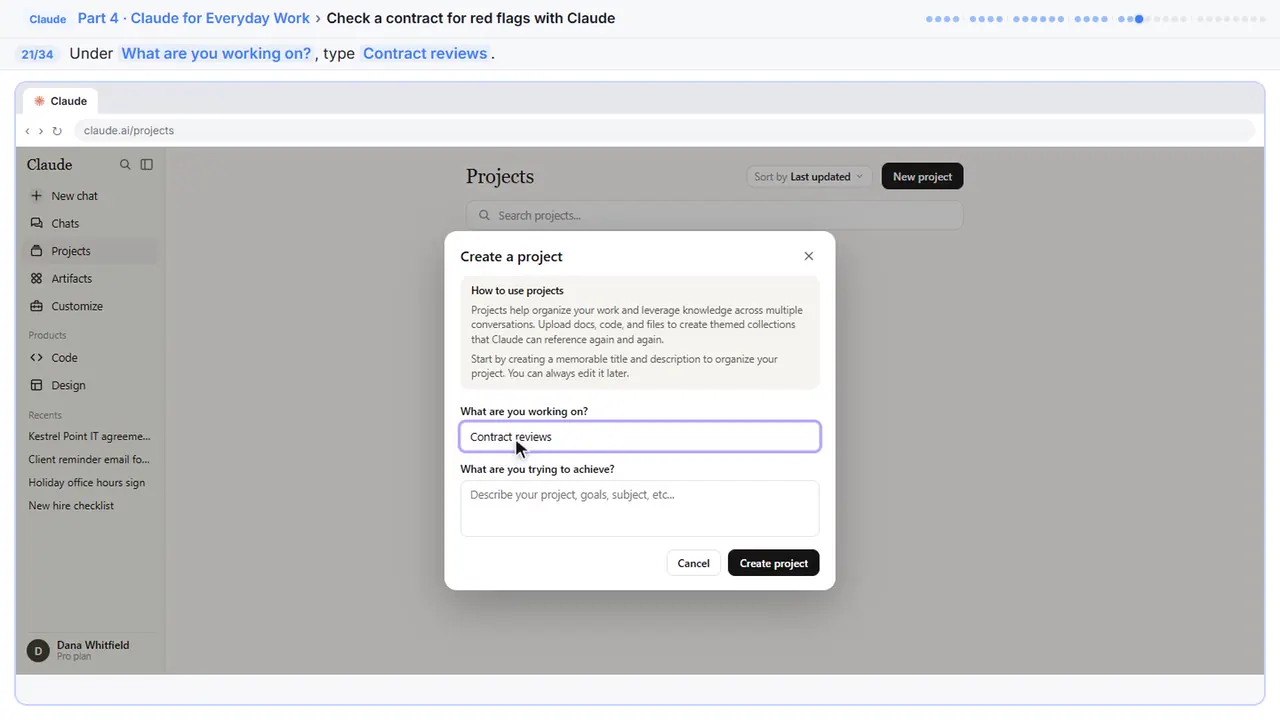
Task: Click Part 4 Claude for Everyday Work breadcrumb
Action: pyautogui.click(x=194, y=18)
